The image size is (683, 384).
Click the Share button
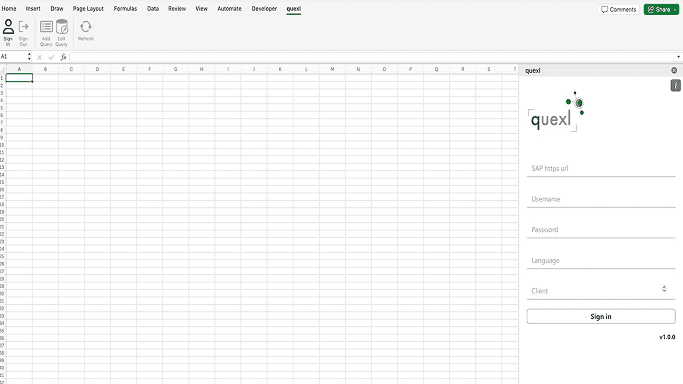(x=661, y=9)
